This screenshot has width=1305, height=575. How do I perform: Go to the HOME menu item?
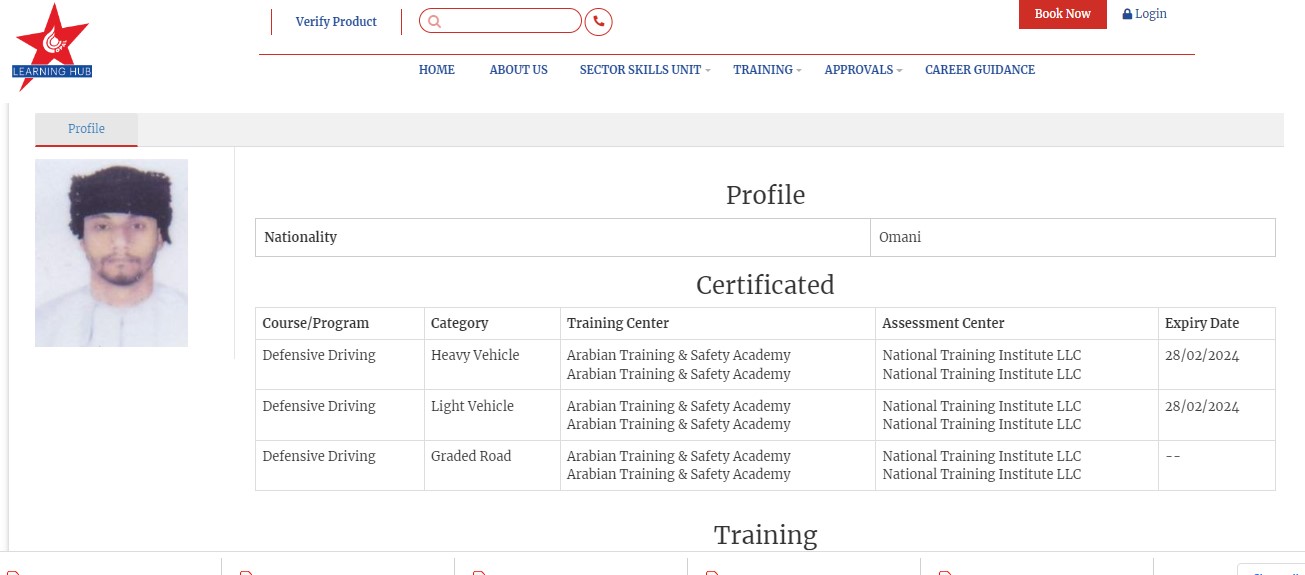[x=436, y=70]
